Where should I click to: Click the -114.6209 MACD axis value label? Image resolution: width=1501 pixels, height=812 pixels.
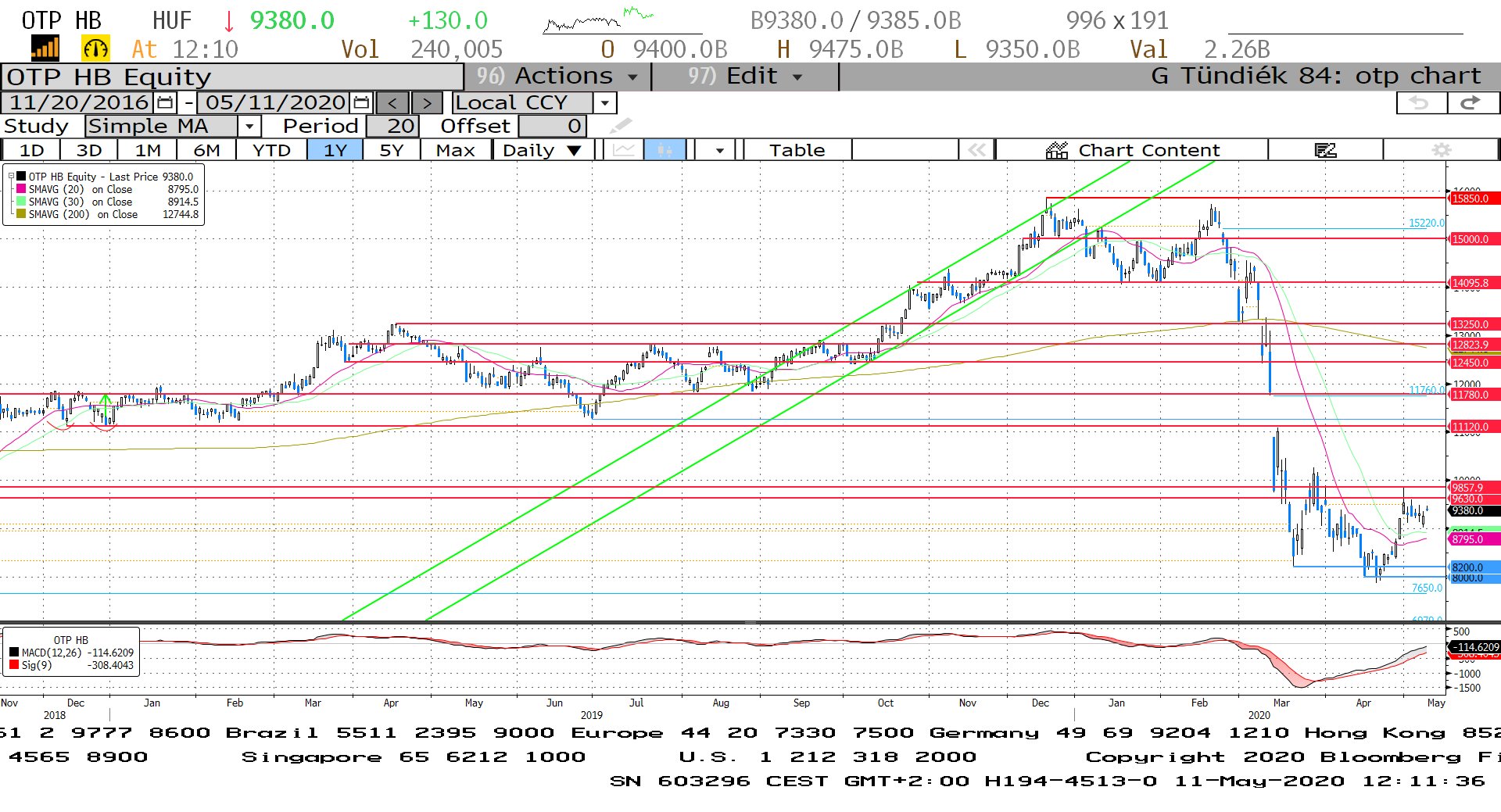point(1474,647)
